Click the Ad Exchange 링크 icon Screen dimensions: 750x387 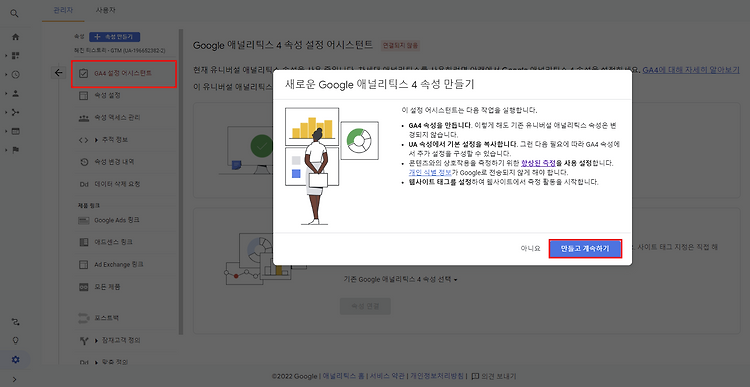(x=83, y=265)
